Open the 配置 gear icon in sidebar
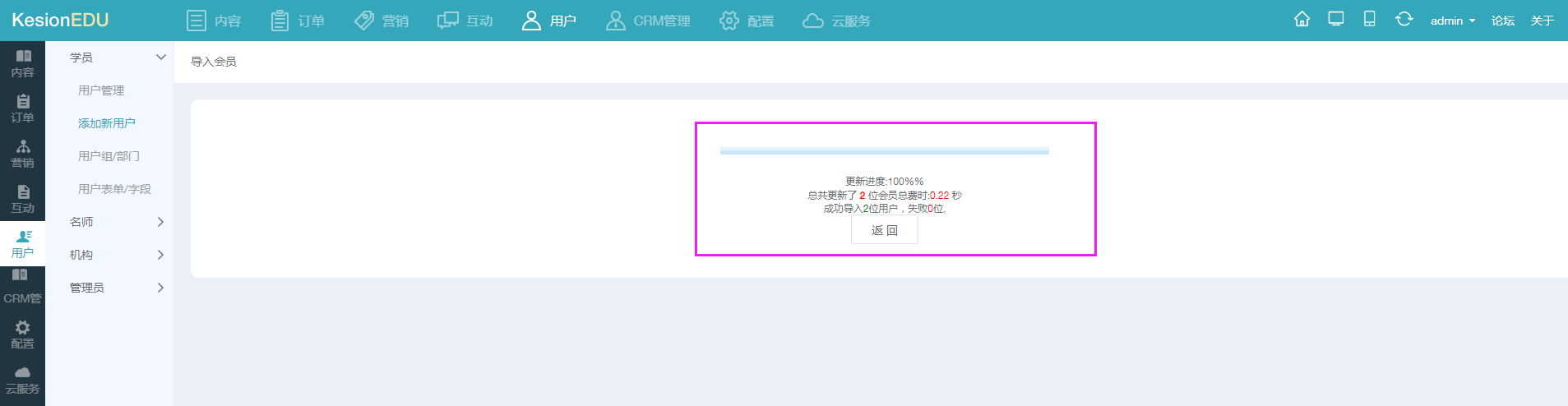The width and height of the screenshot is (1568, 406). click(22, 334)
